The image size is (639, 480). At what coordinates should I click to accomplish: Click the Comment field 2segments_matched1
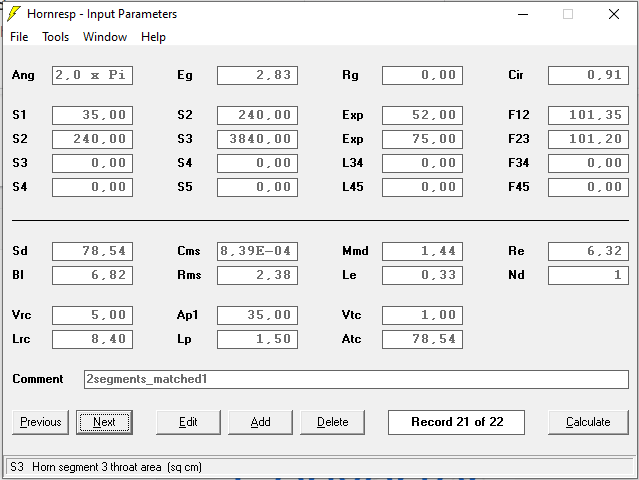click(356, 379)
